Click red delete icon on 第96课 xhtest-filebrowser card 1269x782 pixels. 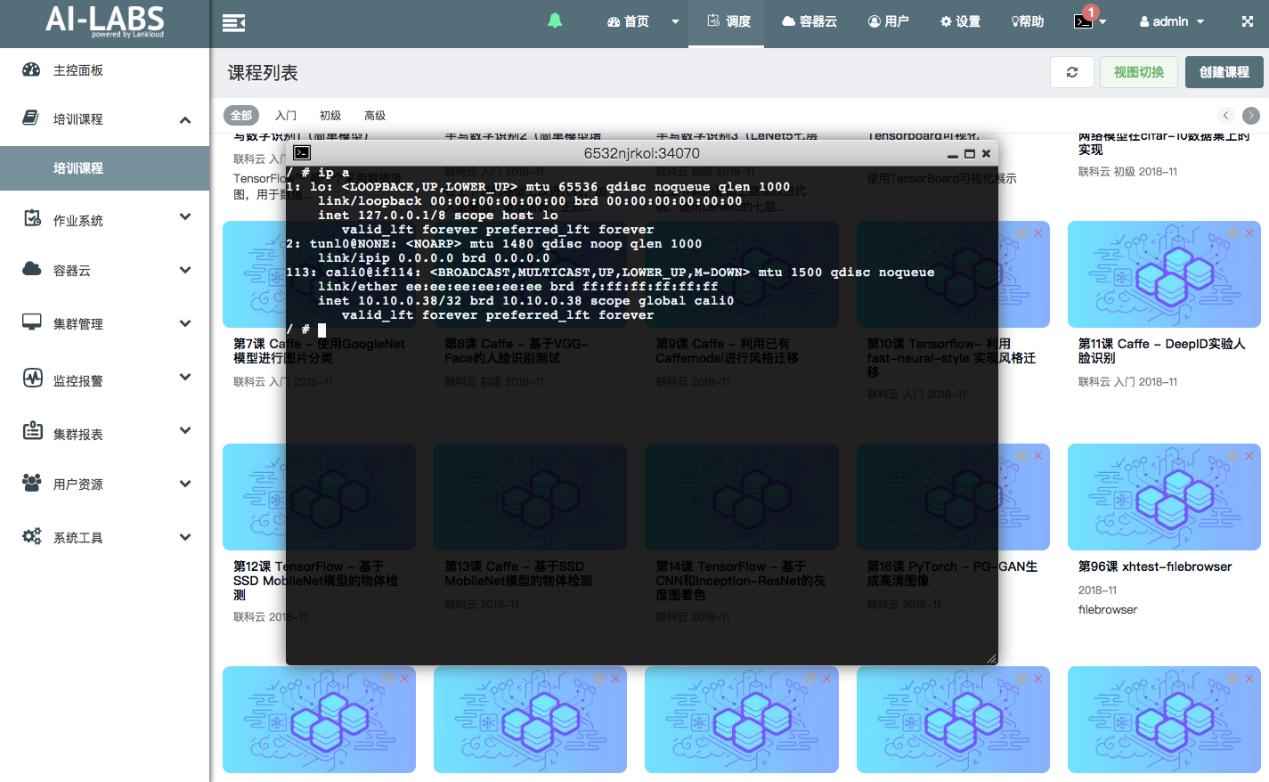point(1249,456)
